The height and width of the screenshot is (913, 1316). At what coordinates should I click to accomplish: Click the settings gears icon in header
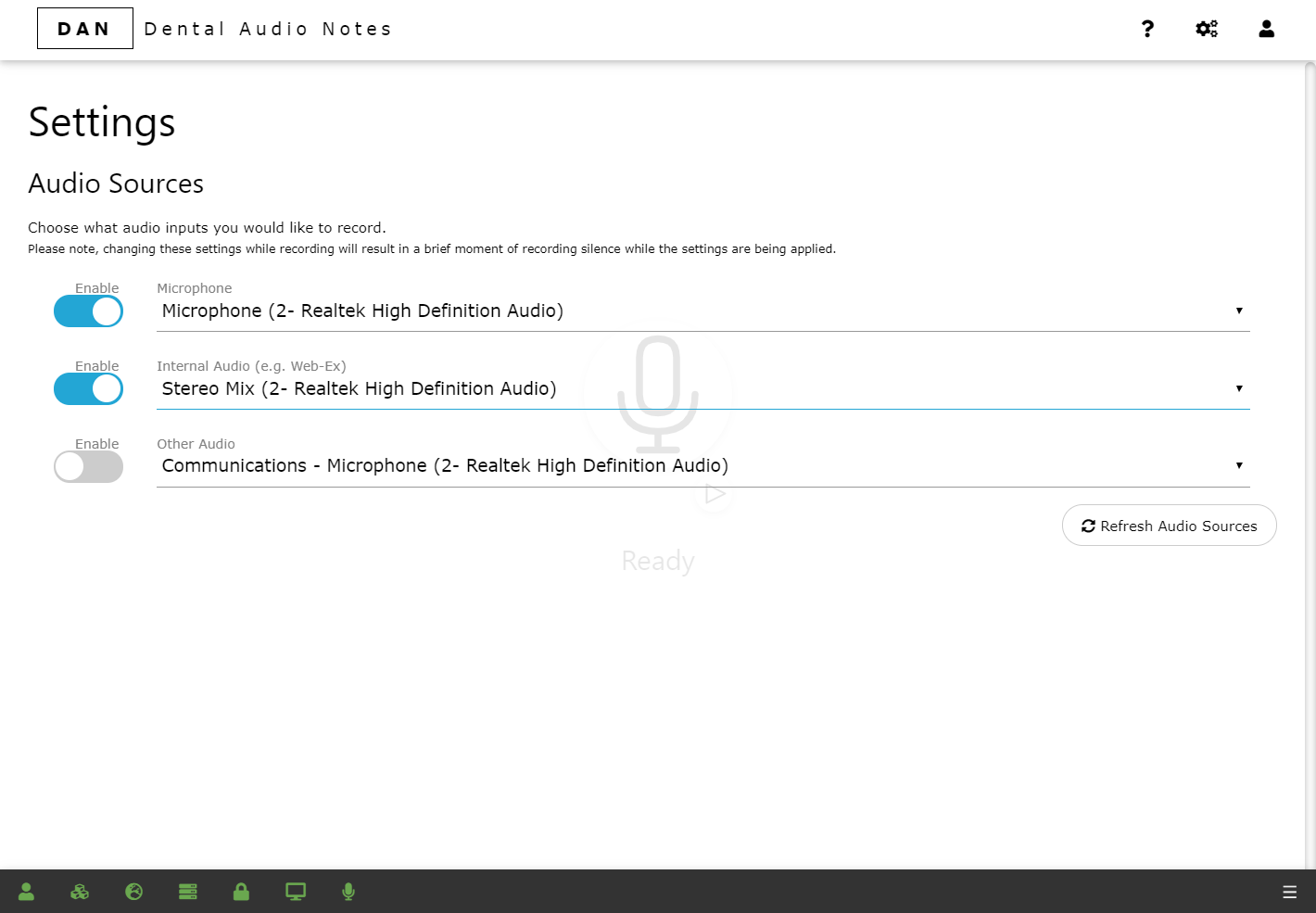[1207, 29]
